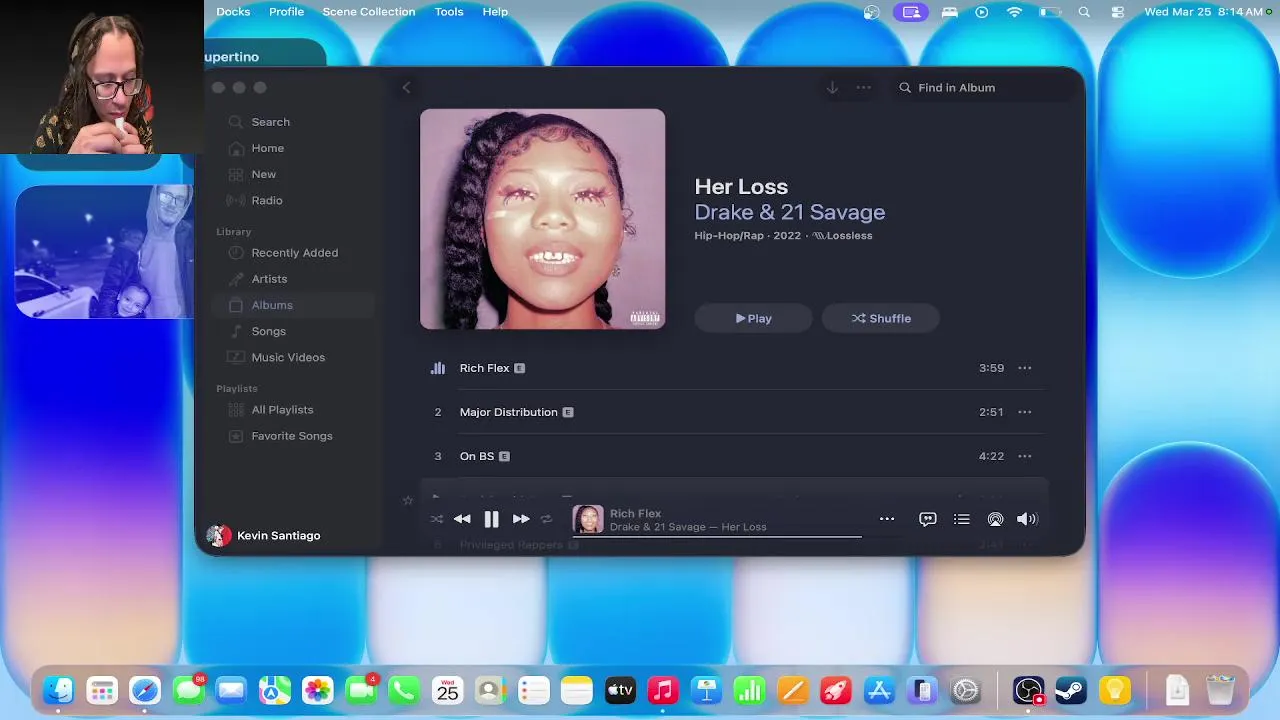Screen dimensions: 1280x720
Task: Open Keynote from the dock
Action: pyautogui.click(x=707, y=690)
